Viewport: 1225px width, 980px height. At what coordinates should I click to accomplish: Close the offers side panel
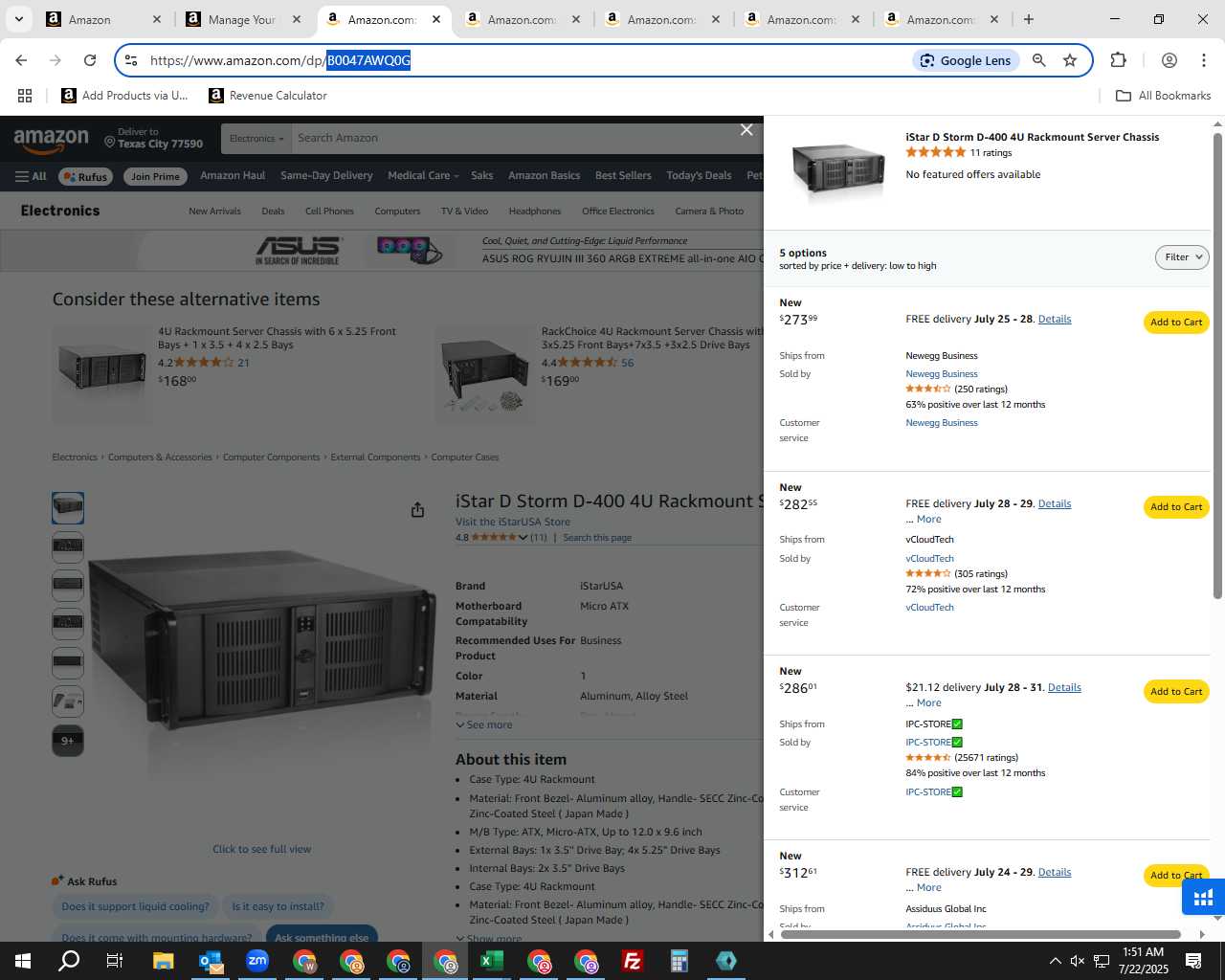[746, 130]
